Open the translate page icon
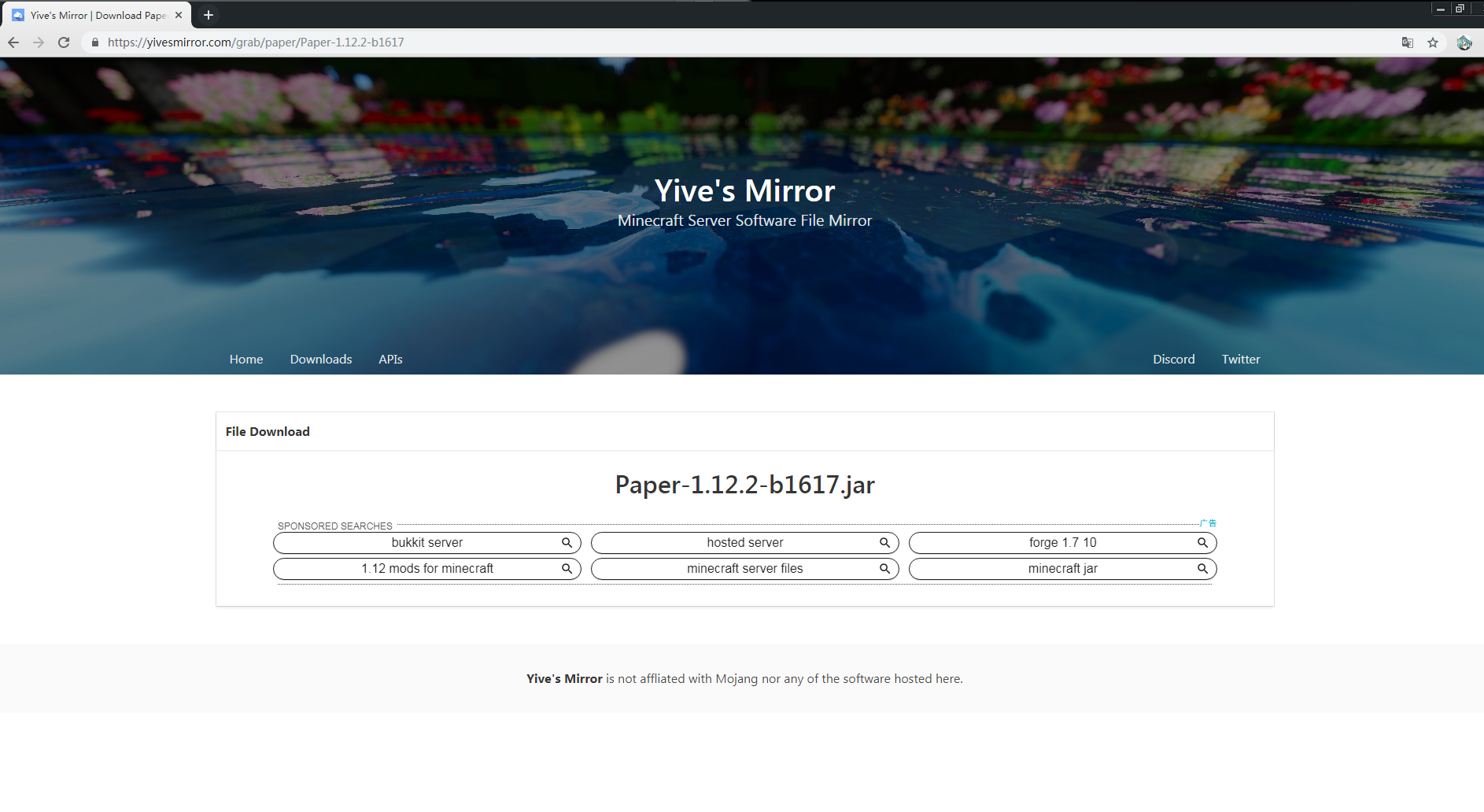 [x=1408, y=42]
